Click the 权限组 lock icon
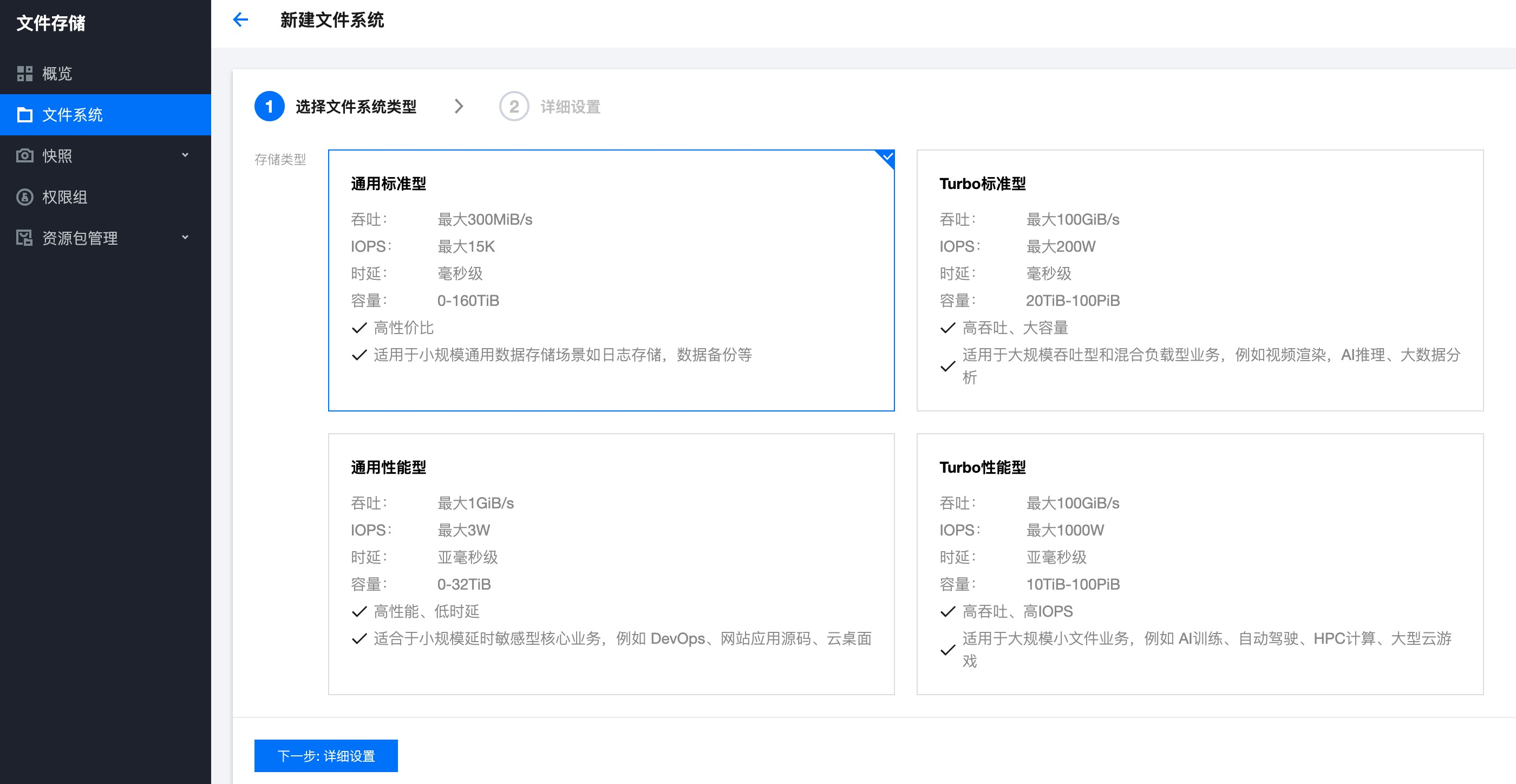1516x784 pixels. (25, 197)
